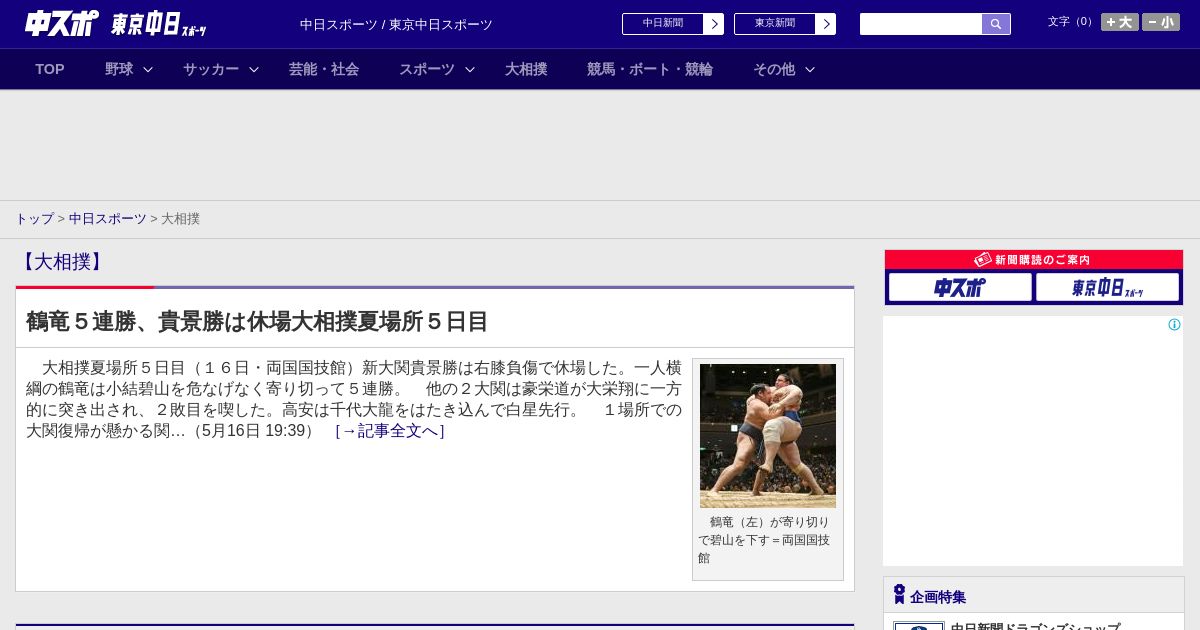Click the 企画特集 heading text
This screenshot has width=1200, height=630.
938,597
